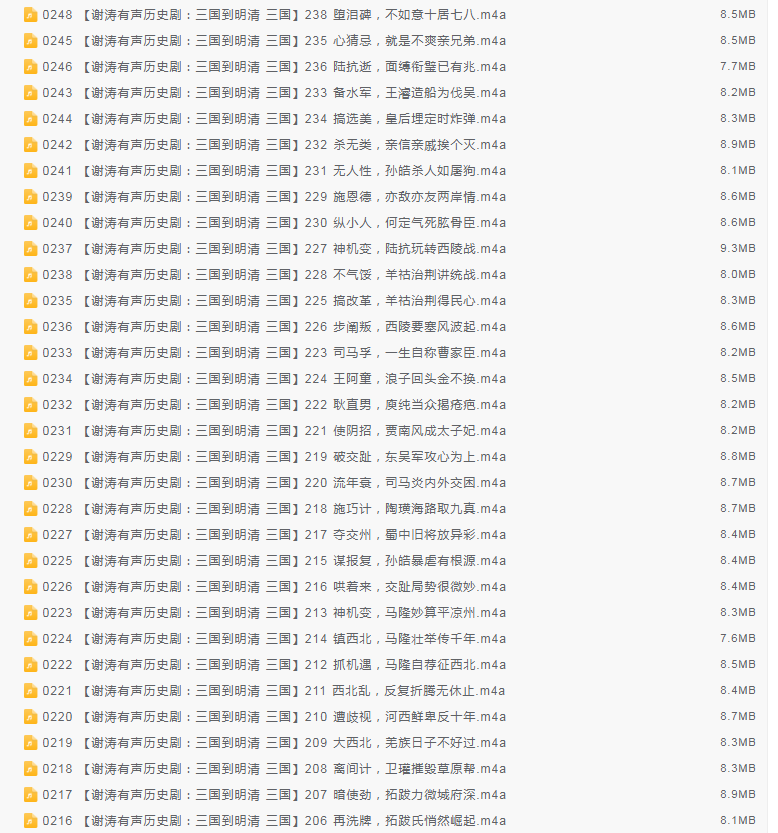Screen dimensions: 778x833
Task: Select the m4a icon for file 0242
Action: 30,145
